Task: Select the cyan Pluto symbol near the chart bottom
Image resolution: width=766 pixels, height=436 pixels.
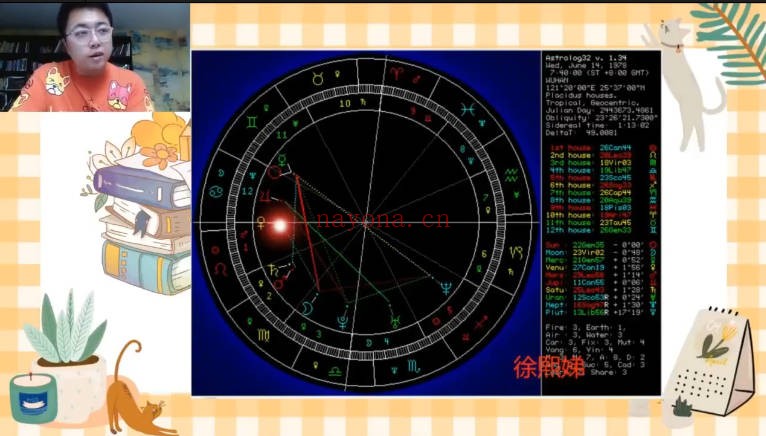Action: 343,321
